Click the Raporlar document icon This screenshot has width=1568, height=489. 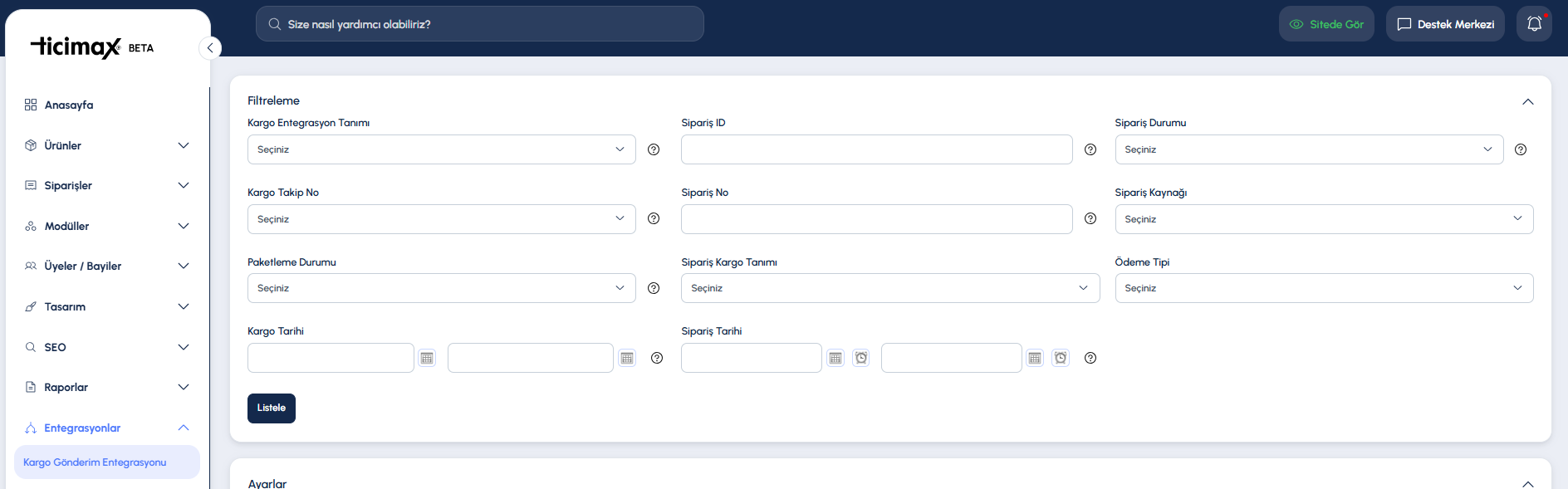(31, 387)
